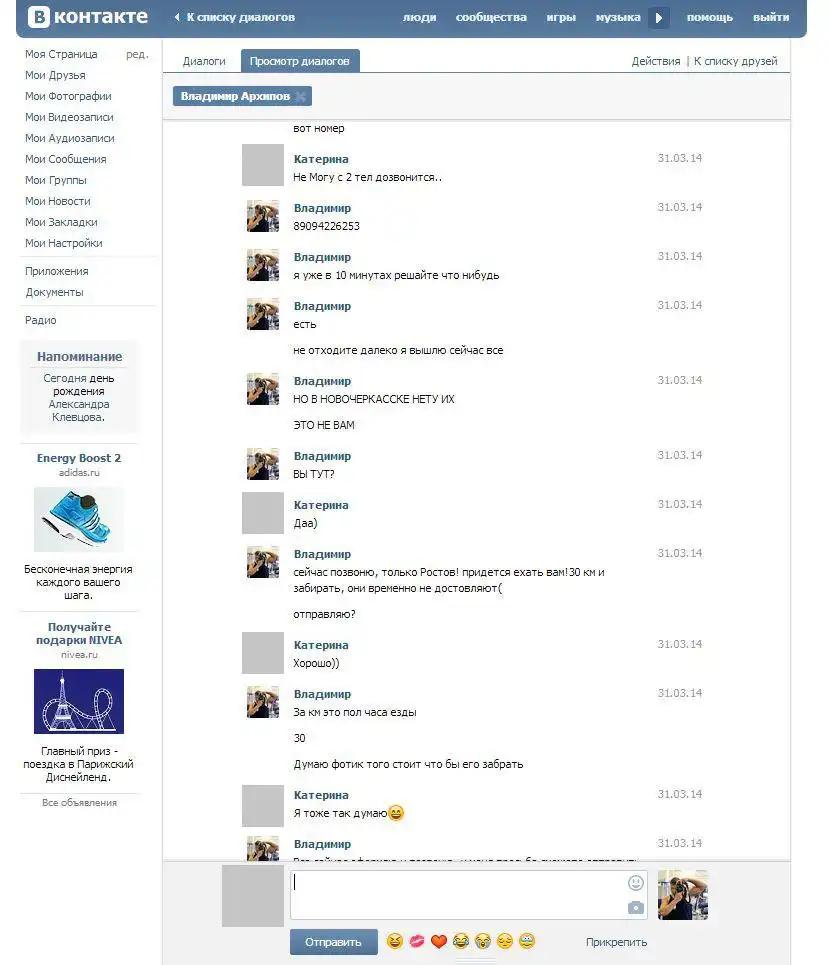Insert the first laughing squint emoji
Screen dimensions: 828x965
[x=395, y=942]
